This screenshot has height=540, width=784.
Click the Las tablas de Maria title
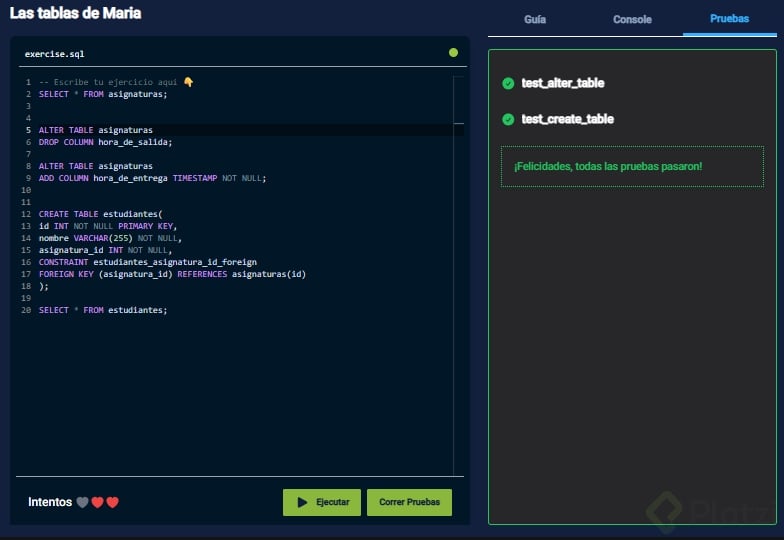(76, 13)
